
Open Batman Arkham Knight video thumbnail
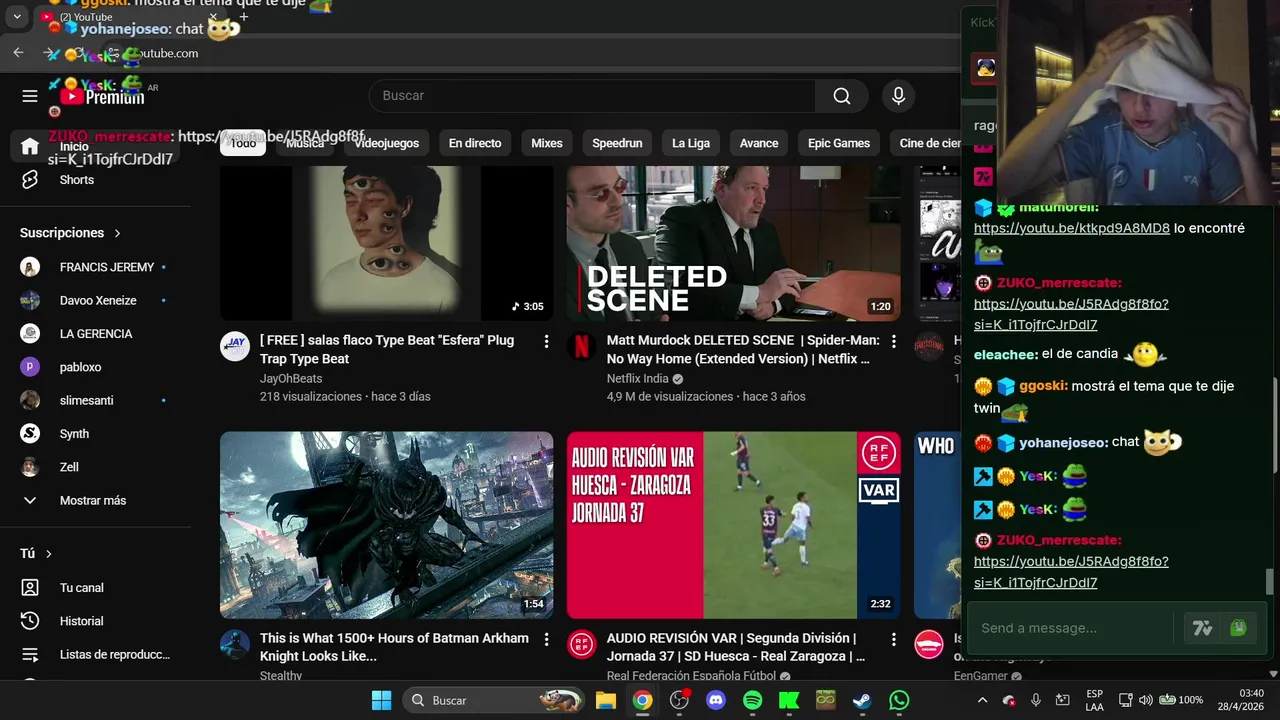[386, 525]
